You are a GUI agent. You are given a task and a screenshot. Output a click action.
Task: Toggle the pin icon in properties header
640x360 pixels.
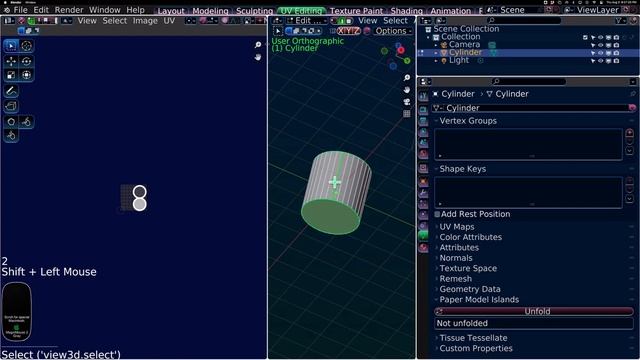click(x=633, y=94)
